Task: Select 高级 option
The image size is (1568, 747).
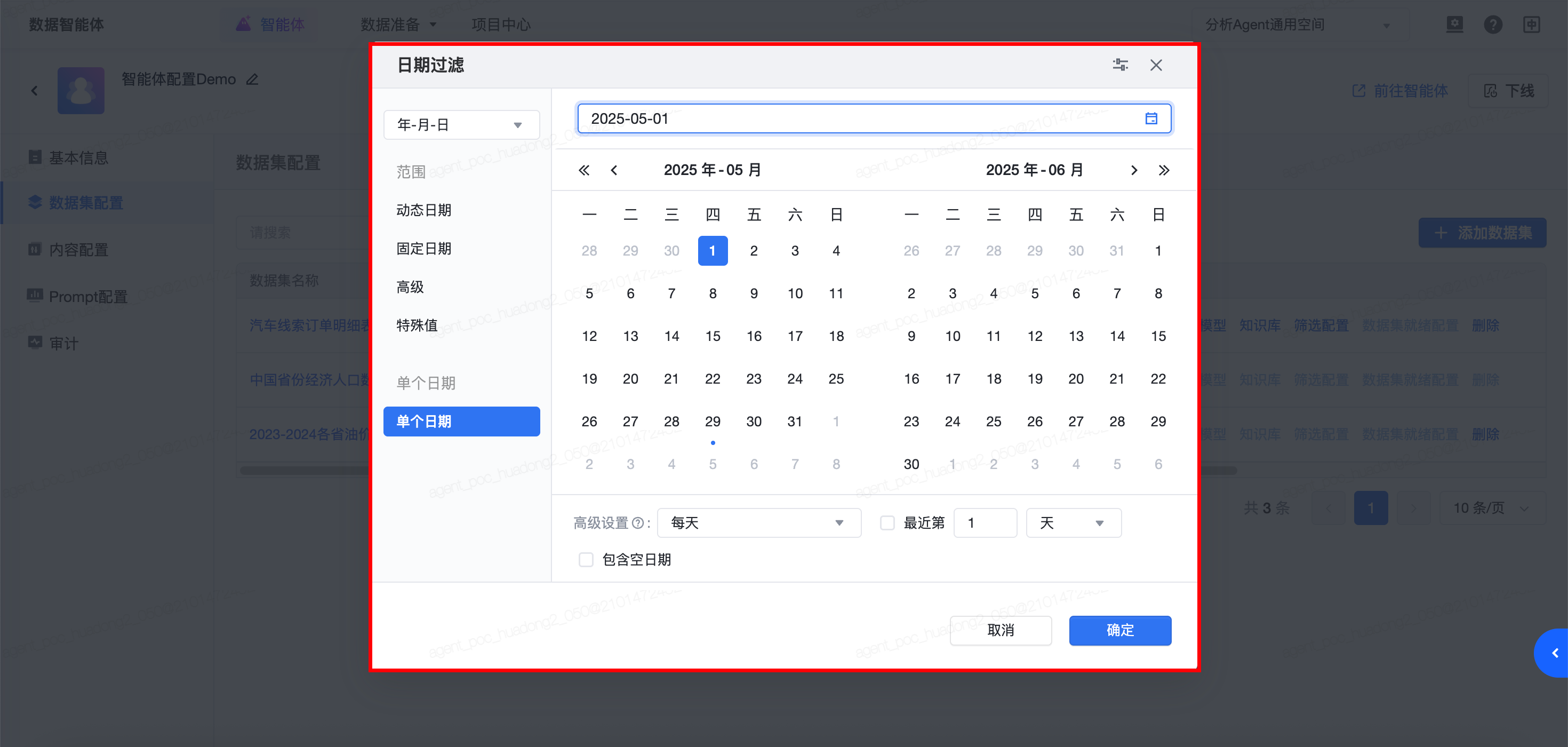Action: tap(410, 288)
